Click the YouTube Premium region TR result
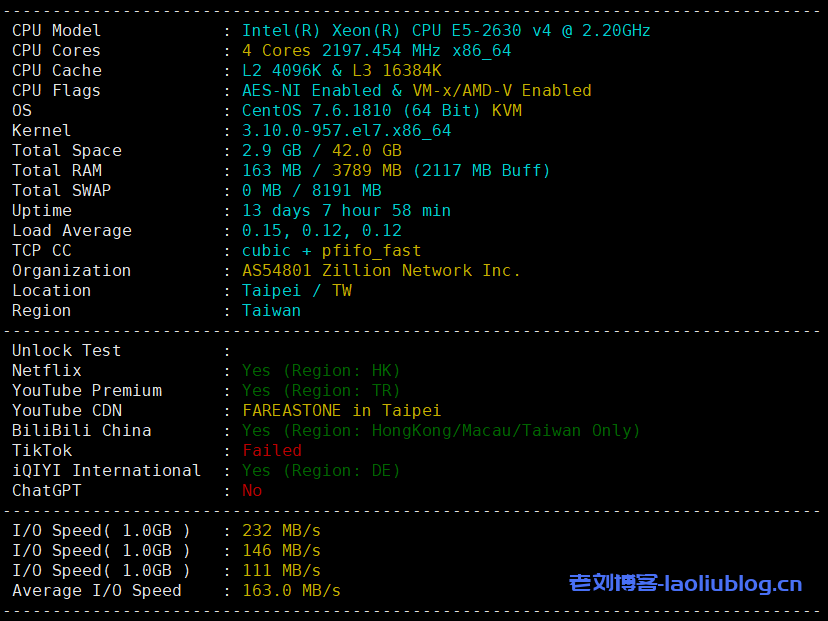Screen dimensions: 828x621 click(x=321, y=391)
